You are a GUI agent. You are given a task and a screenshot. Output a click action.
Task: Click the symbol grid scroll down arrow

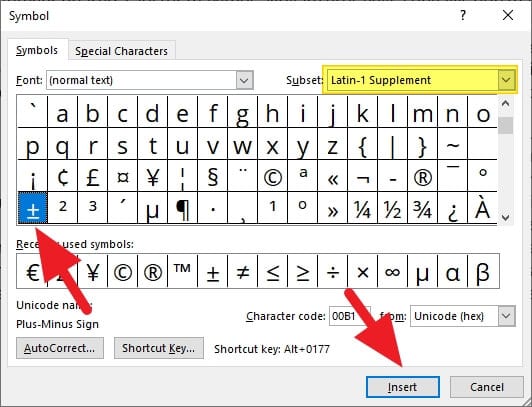(506, 217)
